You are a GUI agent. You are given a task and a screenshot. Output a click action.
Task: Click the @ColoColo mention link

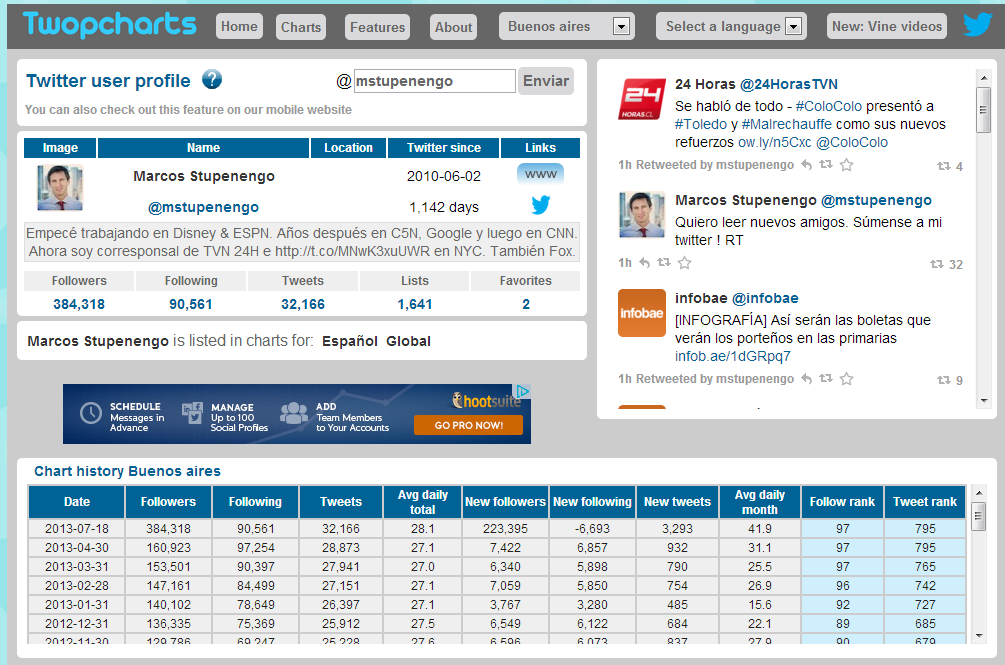point(852,142)
